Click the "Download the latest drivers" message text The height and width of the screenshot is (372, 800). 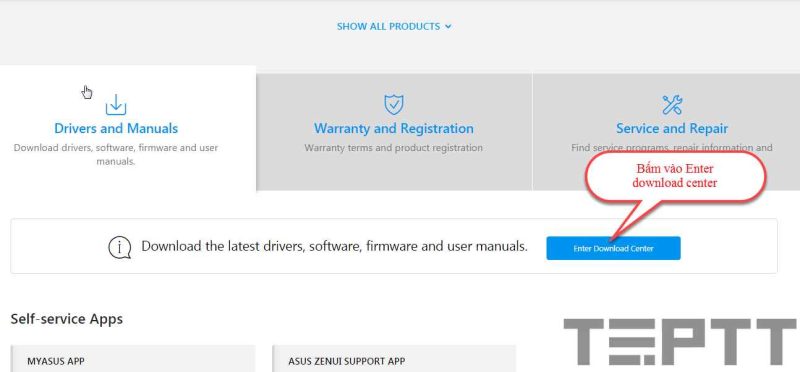coord(335,247)
